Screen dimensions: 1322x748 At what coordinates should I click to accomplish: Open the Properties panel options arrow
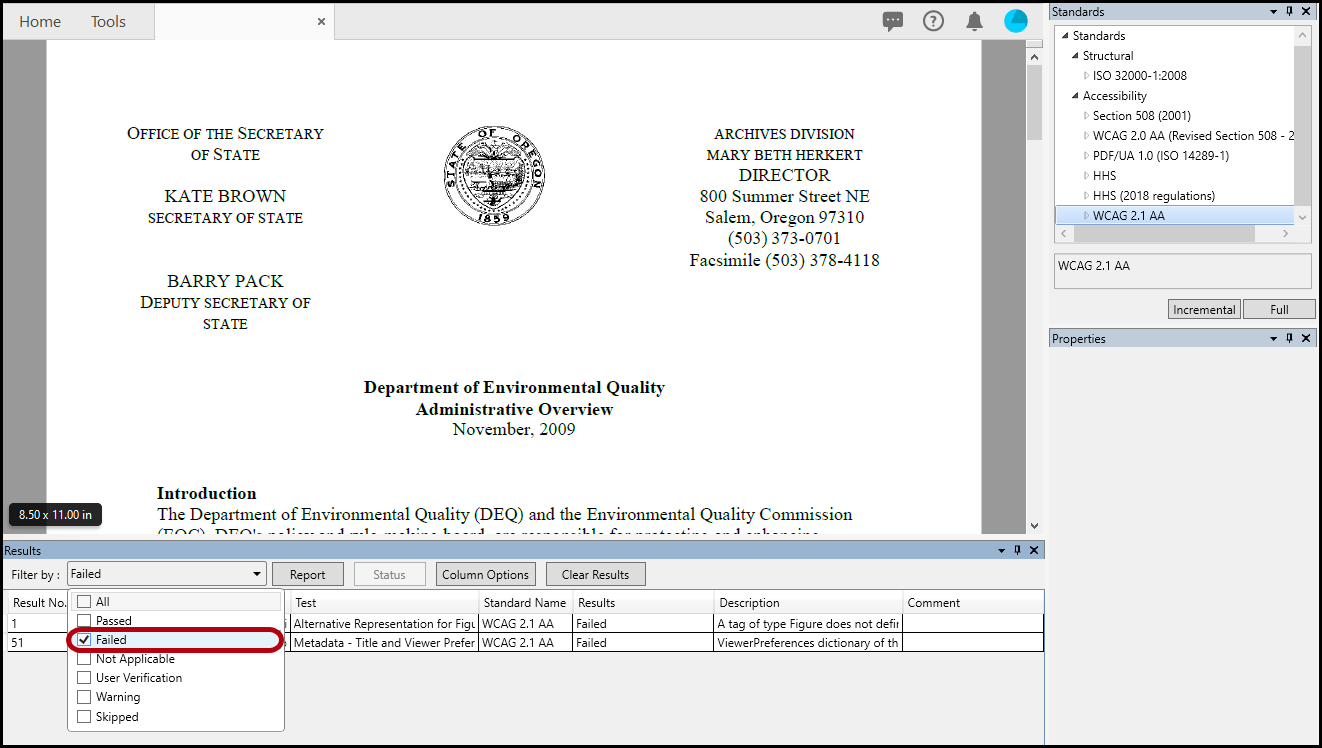(x=1274, y=339)
